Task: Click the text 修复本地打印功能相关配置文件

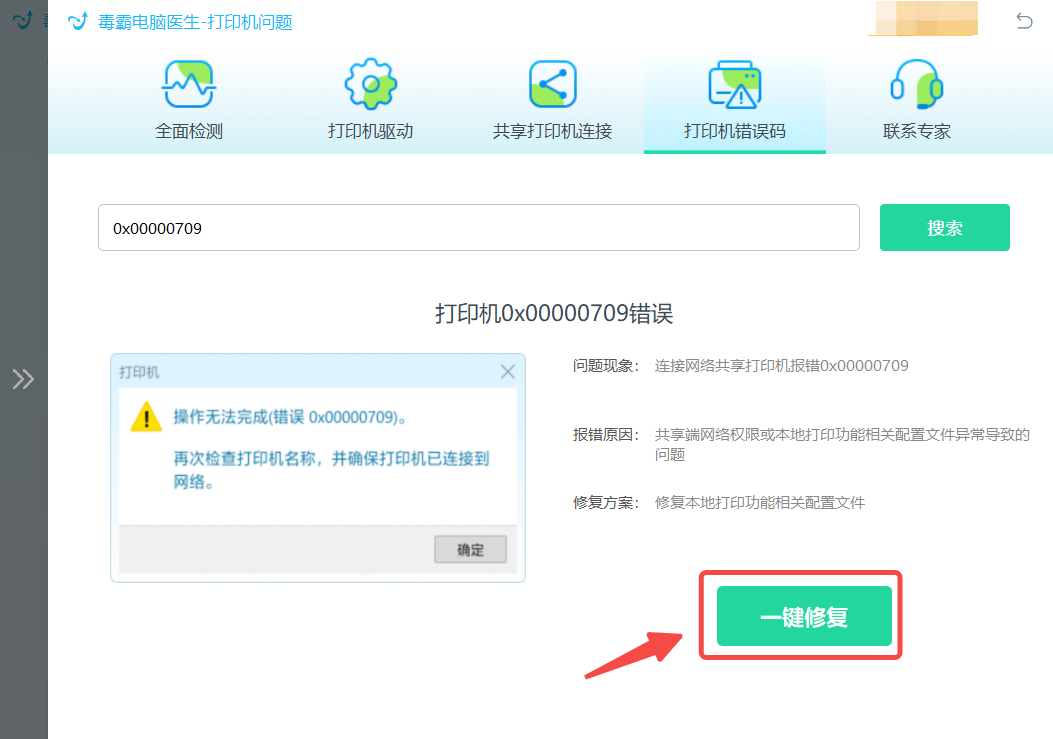Action: coord(760,503)
